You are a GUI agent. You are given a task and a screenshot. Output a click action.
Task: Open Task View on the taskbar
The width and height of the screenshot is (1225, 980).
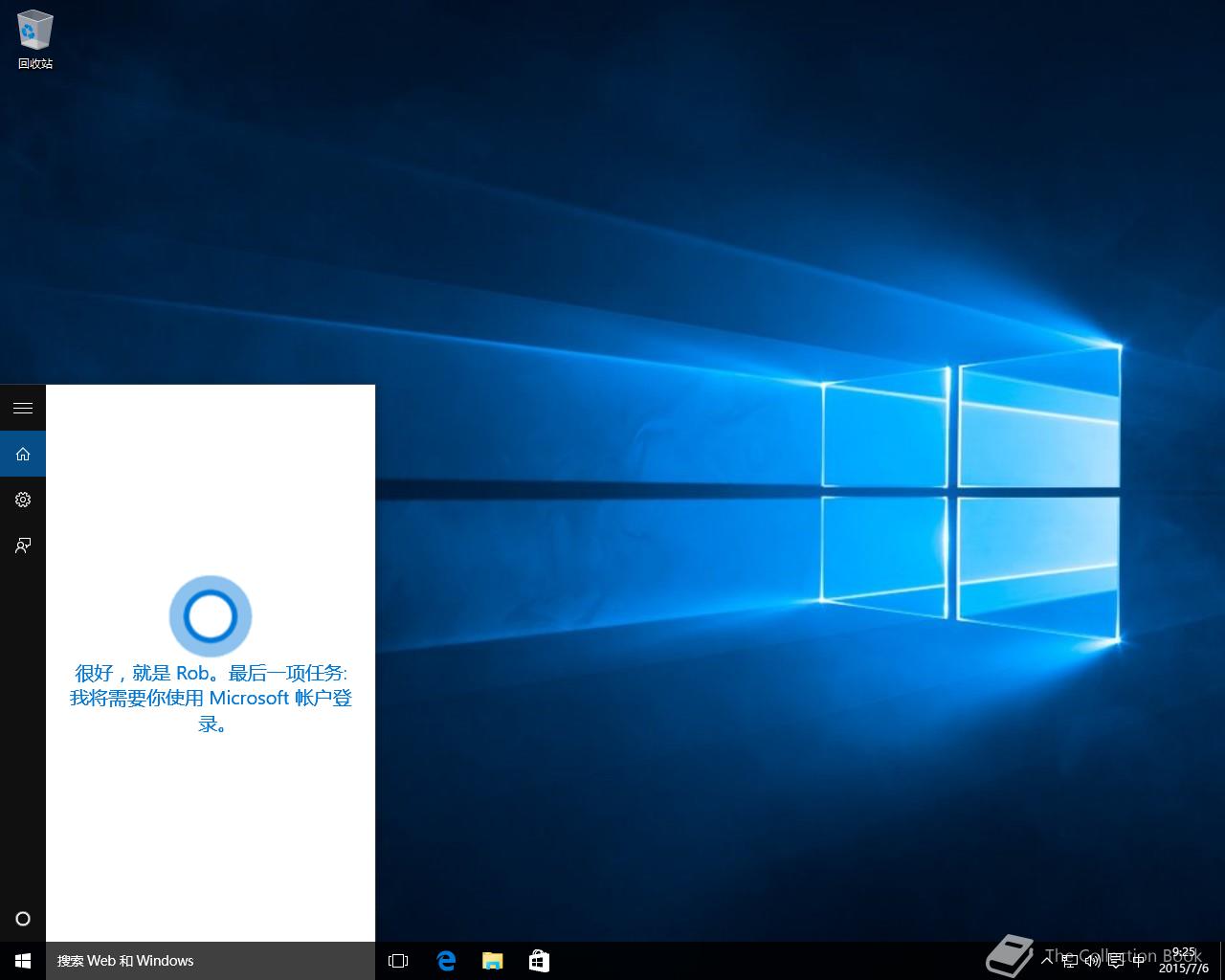(398, 961)
